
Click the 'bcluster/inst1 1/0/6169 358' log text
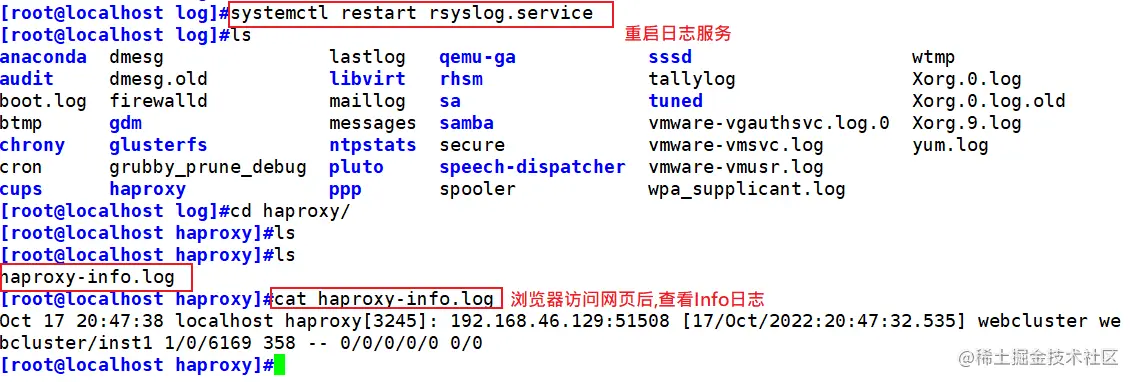(147, 343)
